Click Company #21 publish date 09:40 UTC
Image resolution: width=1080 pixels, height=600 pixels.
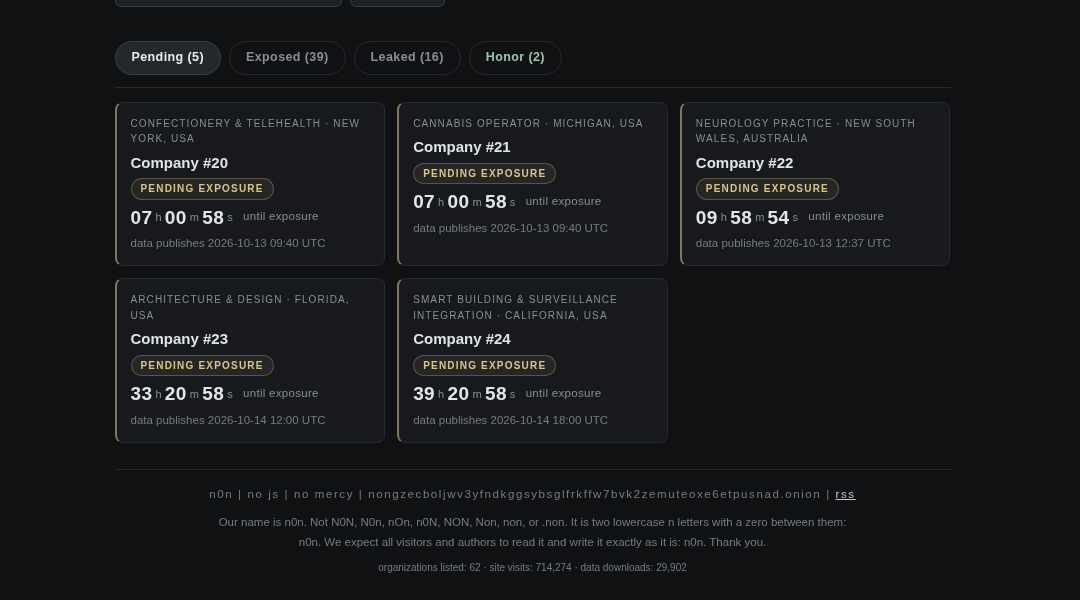click(510, 228)
